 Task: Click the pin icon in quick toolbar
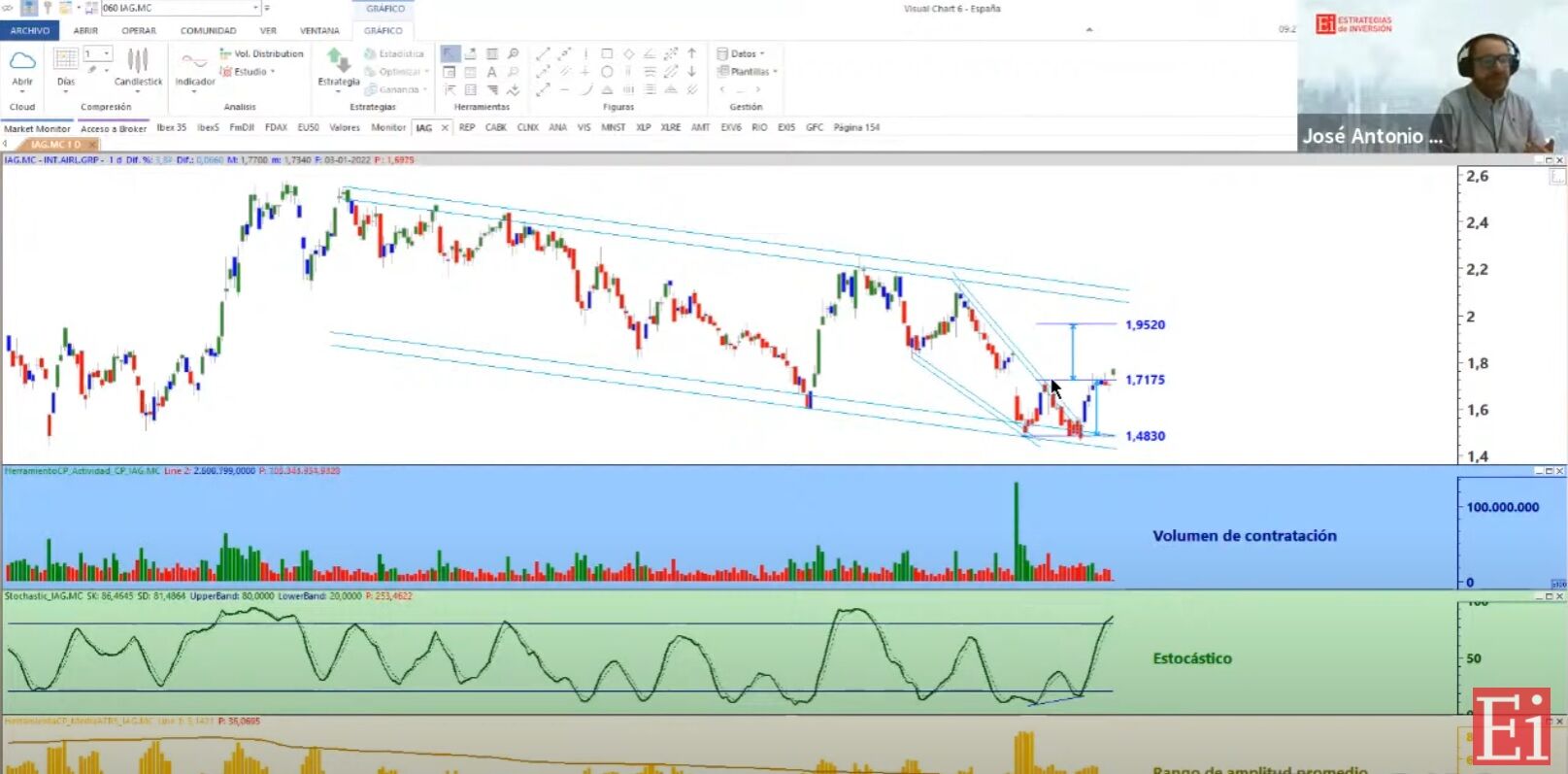pyautogui.click(x=48, y=8)
